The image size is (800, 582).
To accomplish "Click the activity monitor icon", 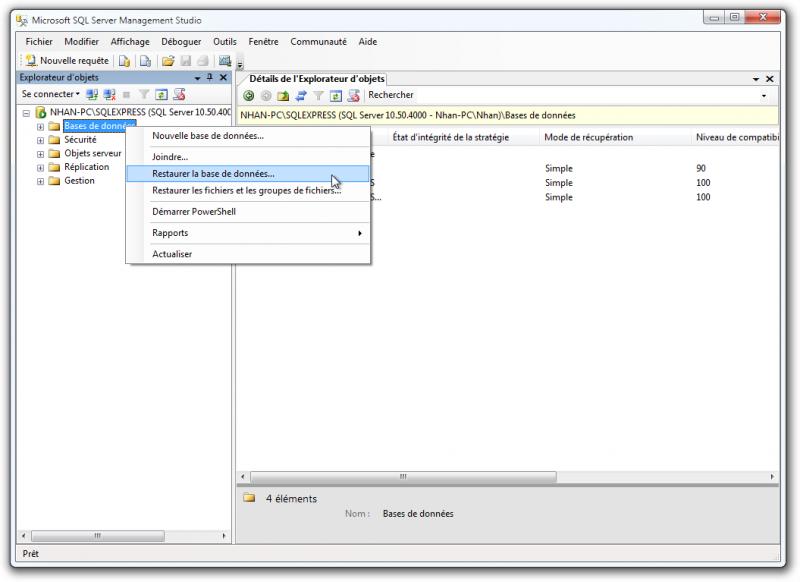I will click(x=224, y=61).
